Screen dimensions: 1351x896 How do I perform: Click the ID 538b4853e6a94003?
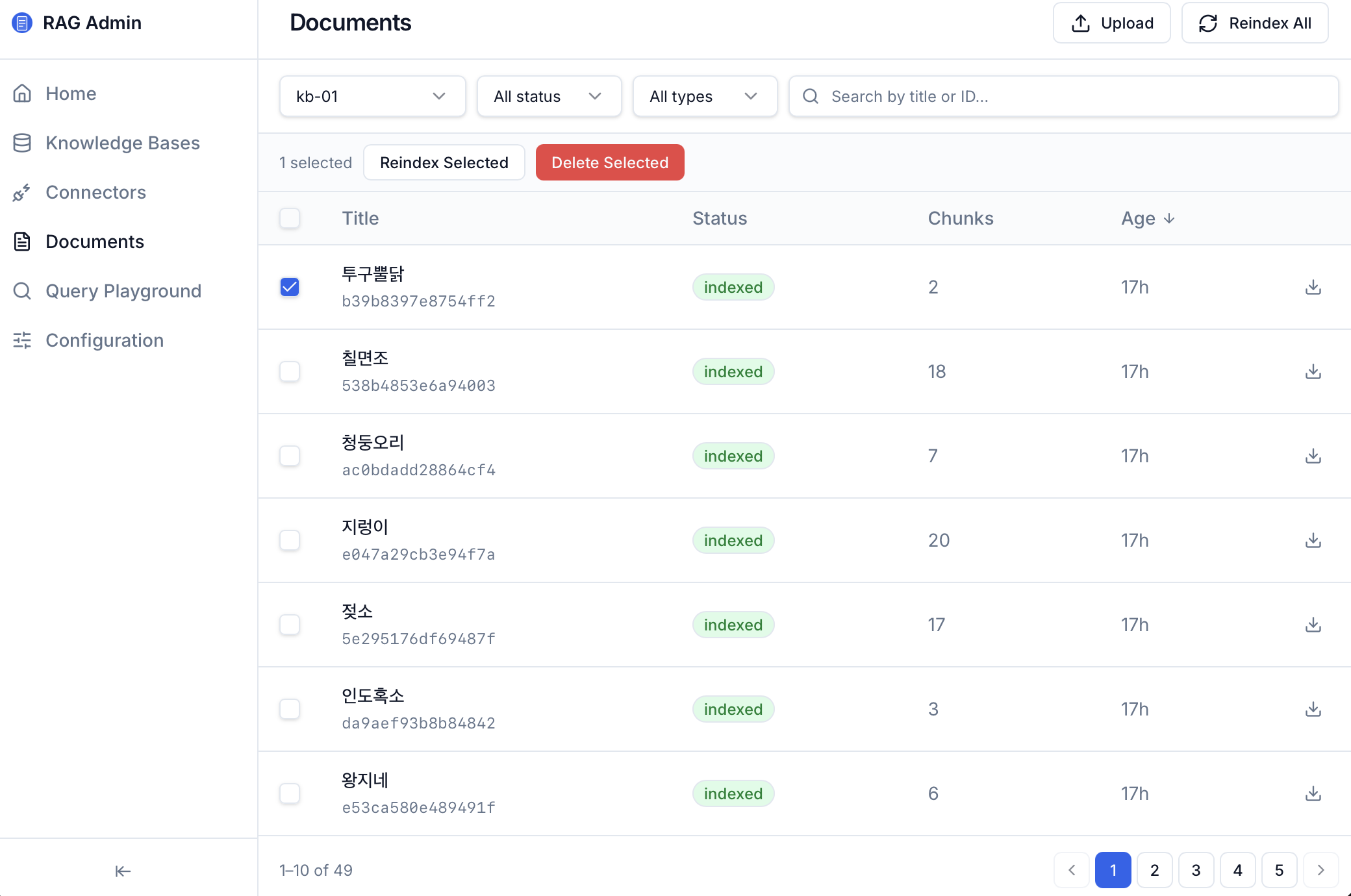click(x=419, y=386)
